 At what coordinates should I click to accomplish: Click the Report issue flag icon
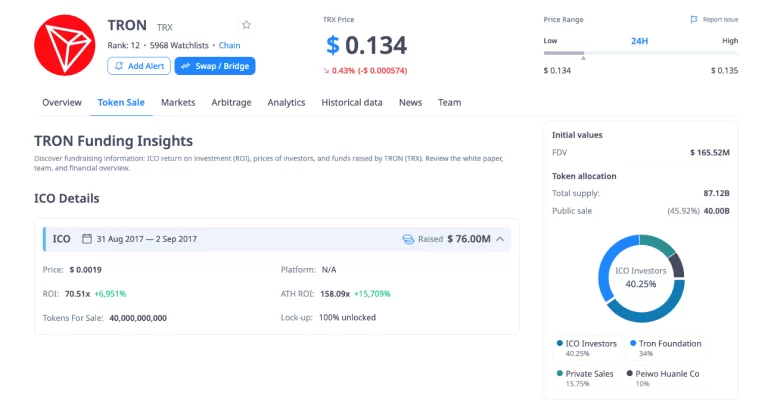(x=694, y=20)
